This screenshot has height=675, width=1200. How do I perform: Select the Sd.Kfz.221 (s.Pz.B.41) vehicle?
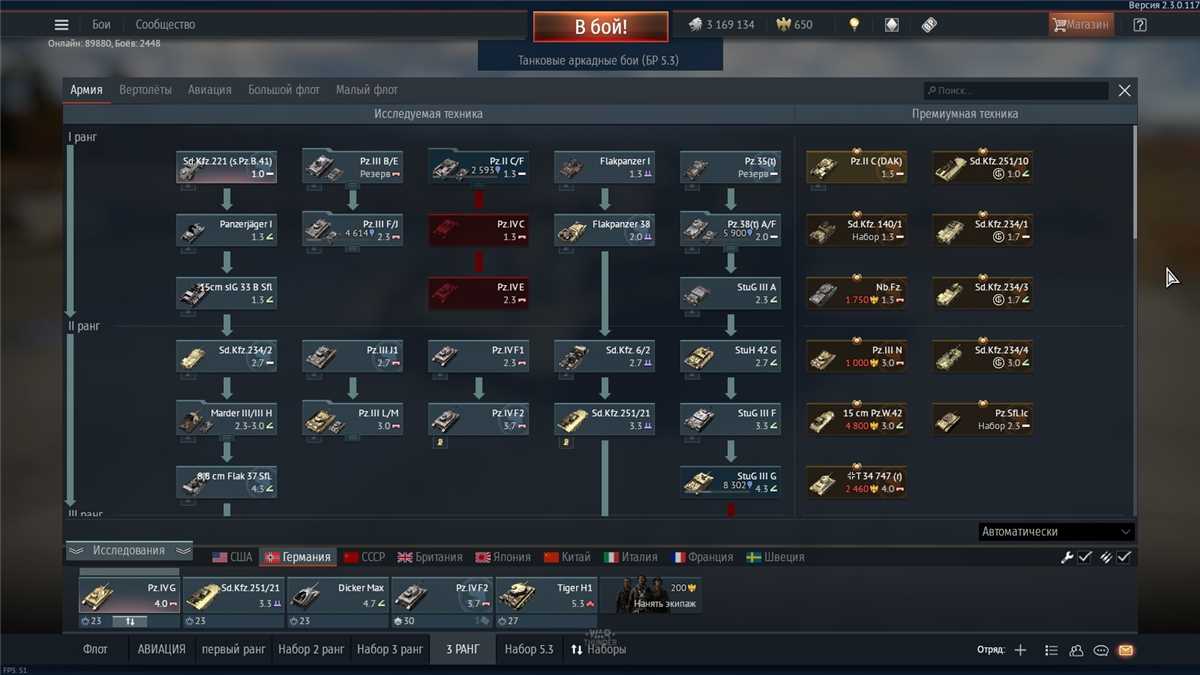[x=227, y=167]
